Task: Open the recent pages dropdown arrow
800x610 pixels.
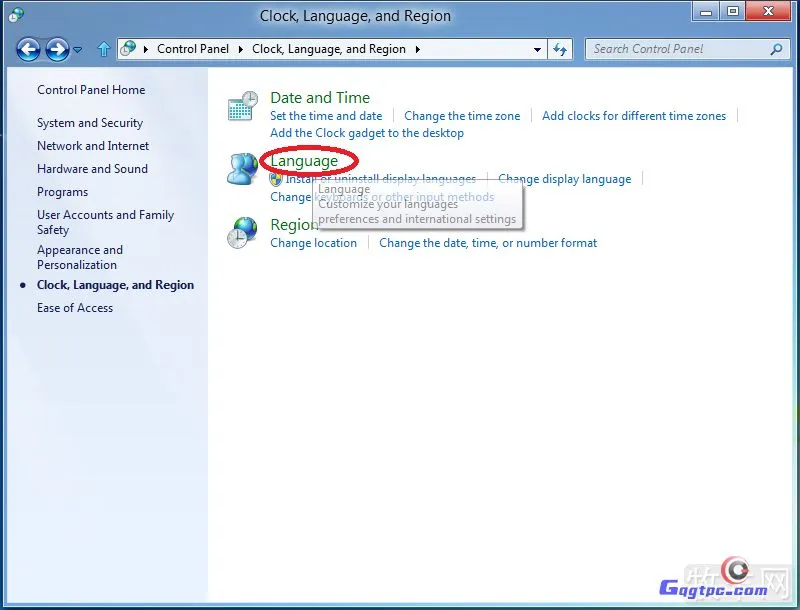Action: pyautogui.click(x=78, y=50)
